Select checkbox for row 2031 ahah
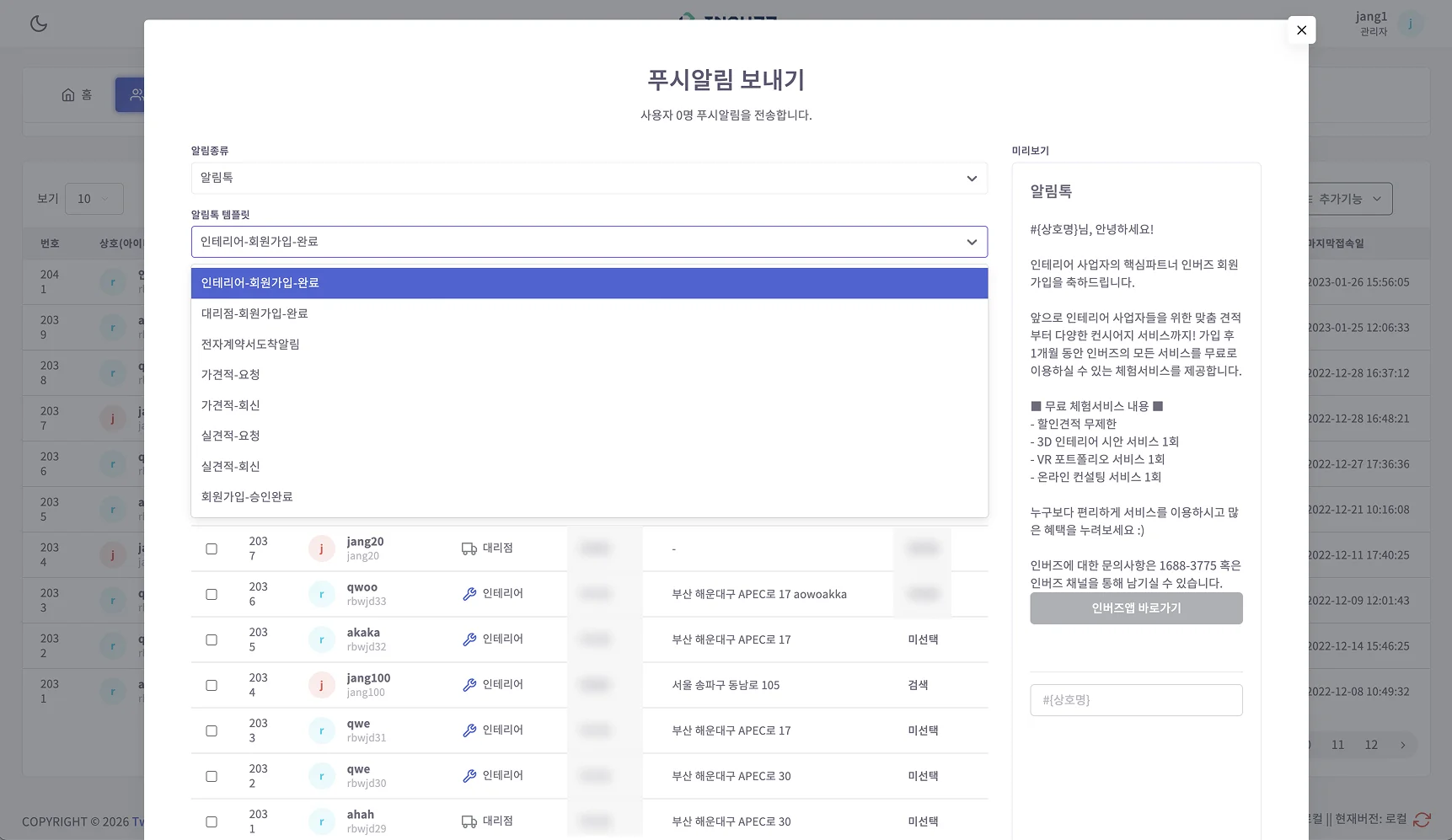 (x=212, y=821)
